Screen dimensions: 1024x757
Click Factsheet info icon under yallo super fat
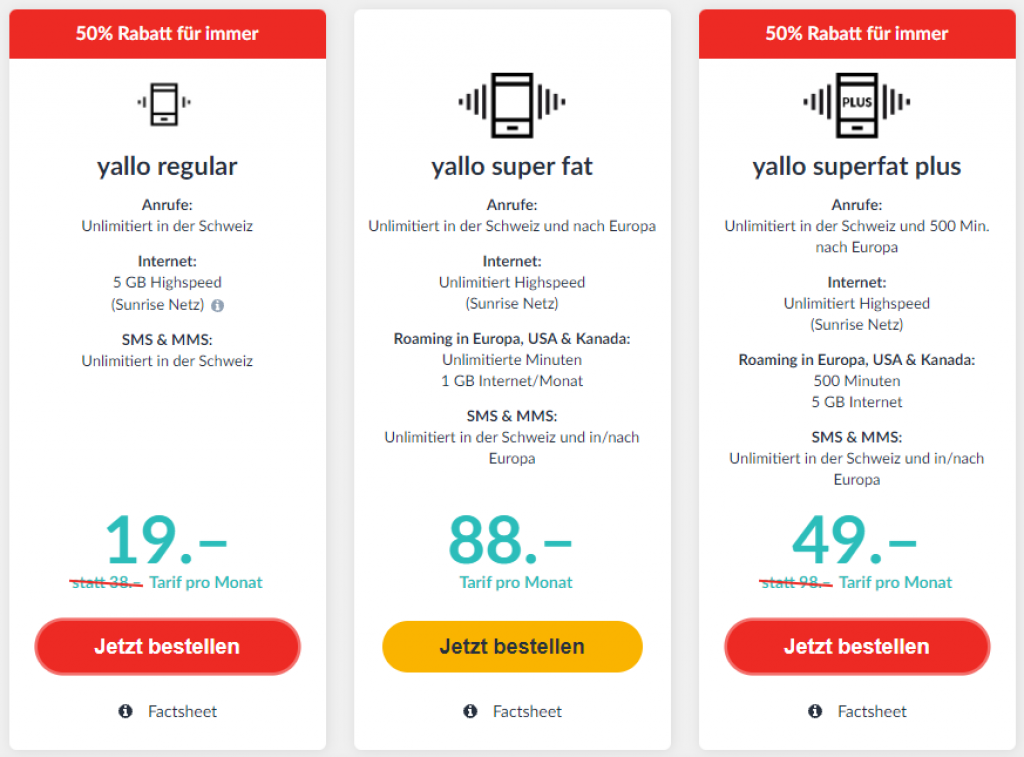coord(470,711)
